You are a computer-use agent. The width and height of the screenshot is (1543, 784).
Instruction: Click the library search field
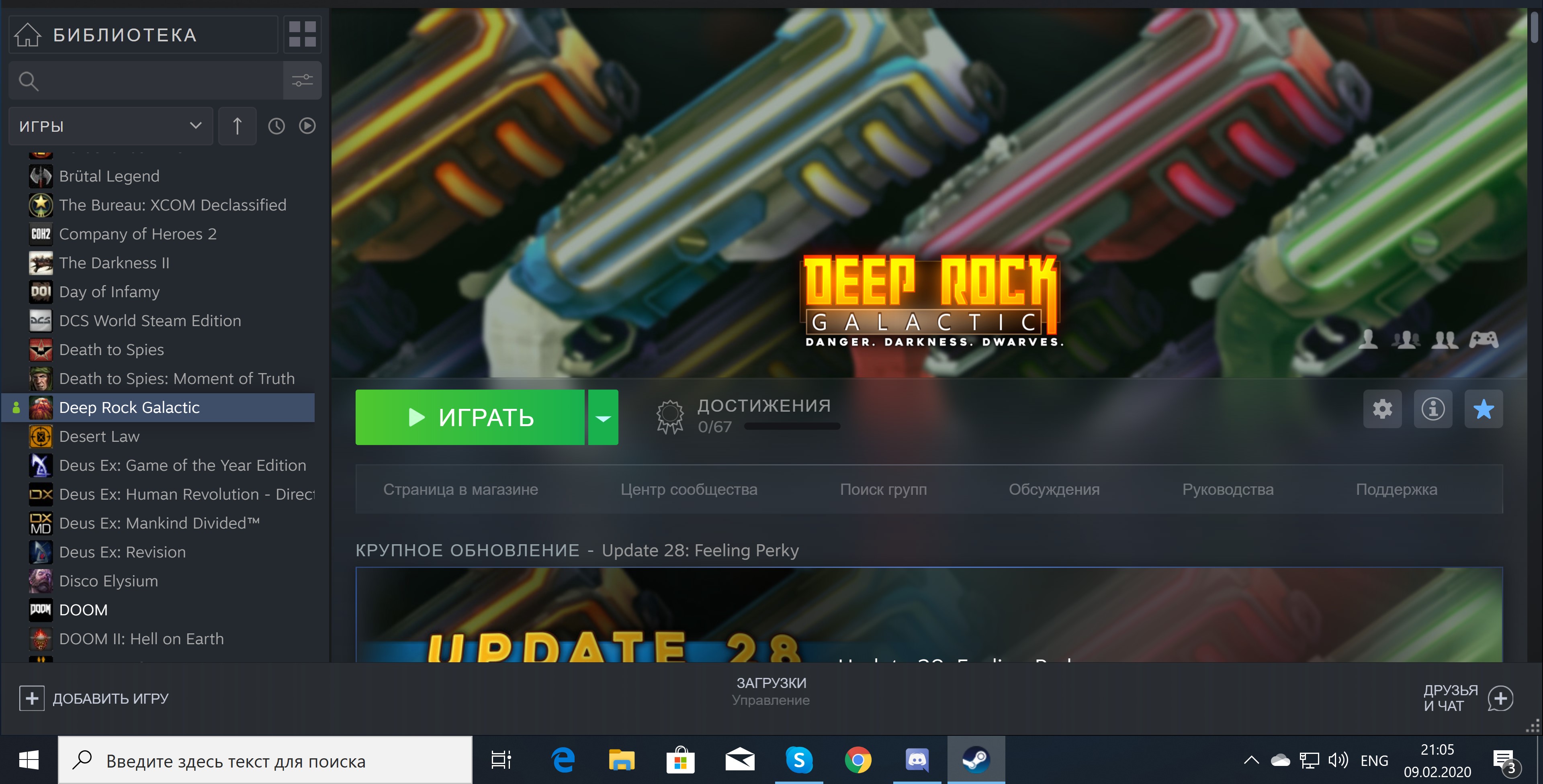click(146, 80)
